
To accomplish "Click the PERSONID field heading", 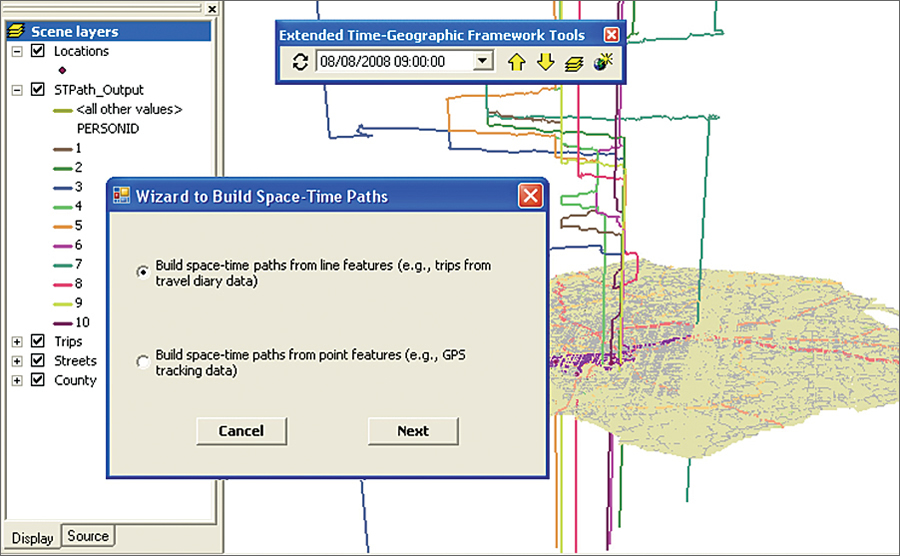I will click(108, 129).
